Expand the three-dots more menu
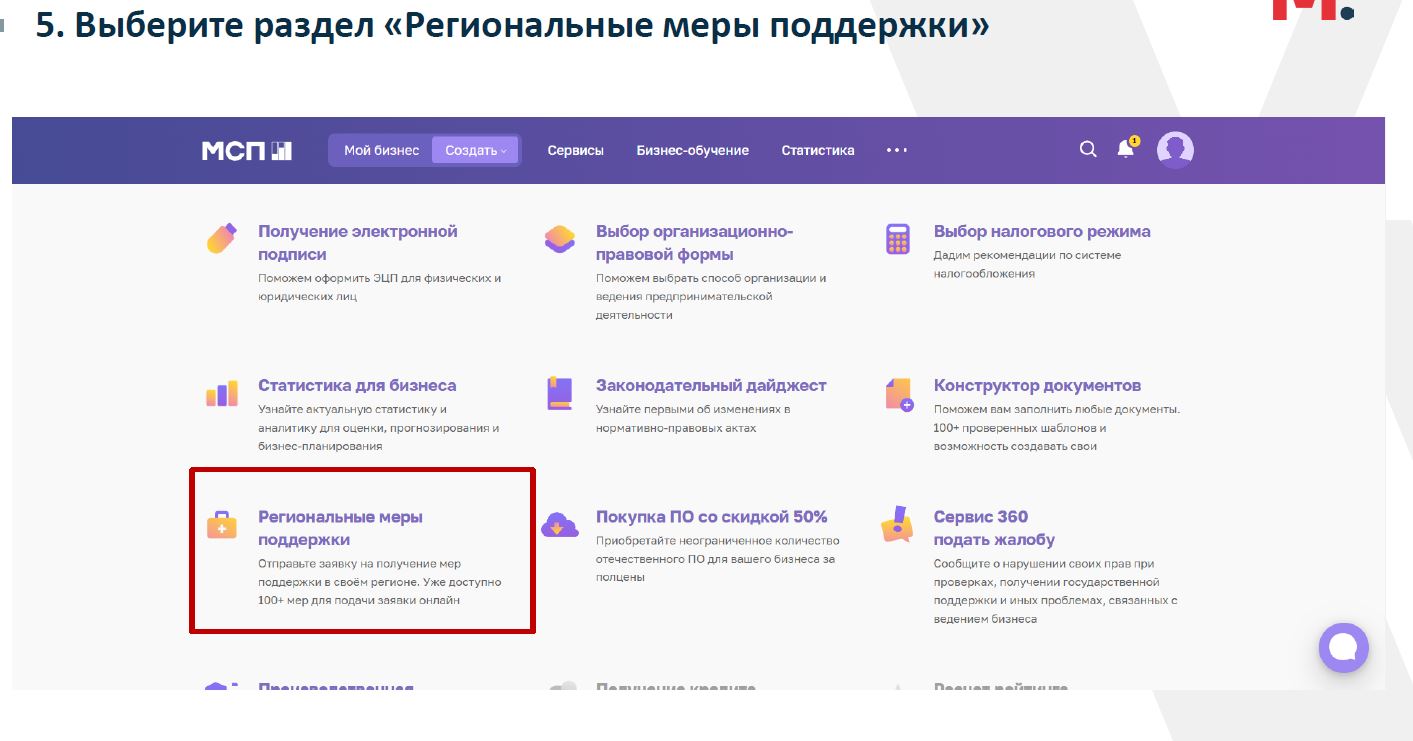 [896, 151]
